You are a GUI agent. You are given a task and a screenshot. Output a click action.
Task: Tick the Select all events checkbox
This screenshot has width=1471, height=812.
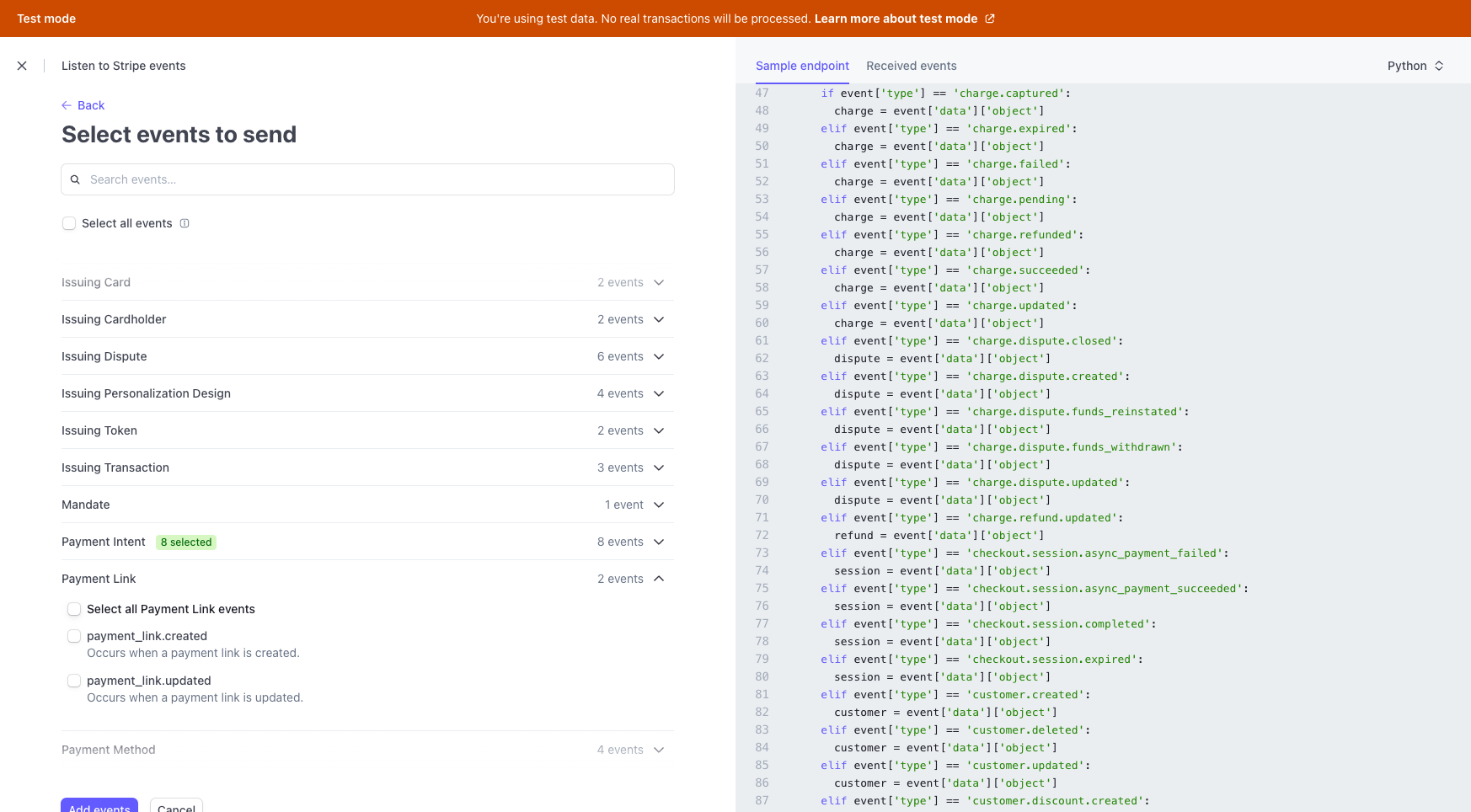[69, 223]
